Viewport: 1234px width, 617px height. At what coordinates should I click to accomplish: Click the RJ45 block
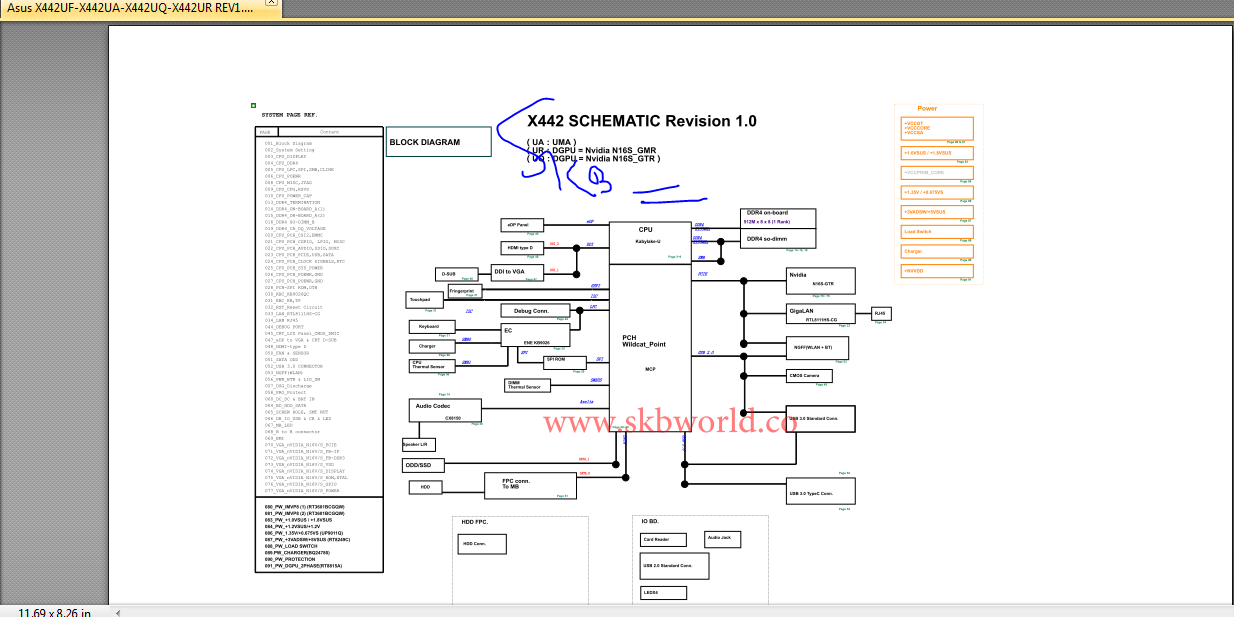[x=880, y=313]
